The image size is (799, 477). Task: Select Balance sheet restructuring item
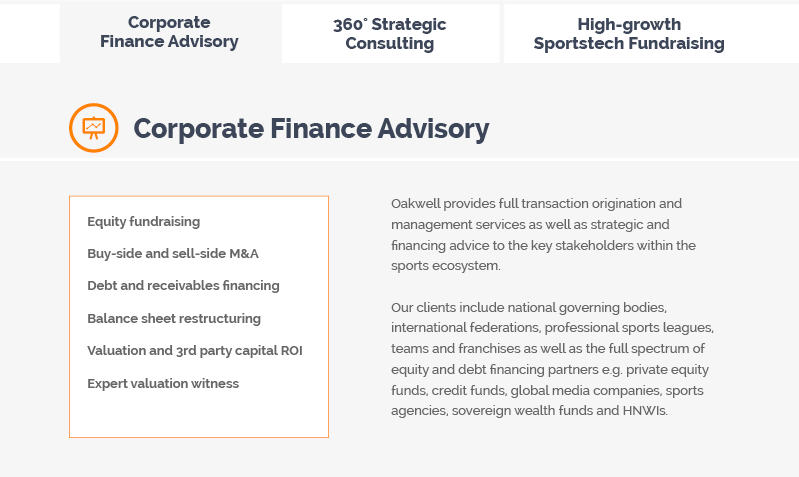pyautogui.click(x=174, y=319)
